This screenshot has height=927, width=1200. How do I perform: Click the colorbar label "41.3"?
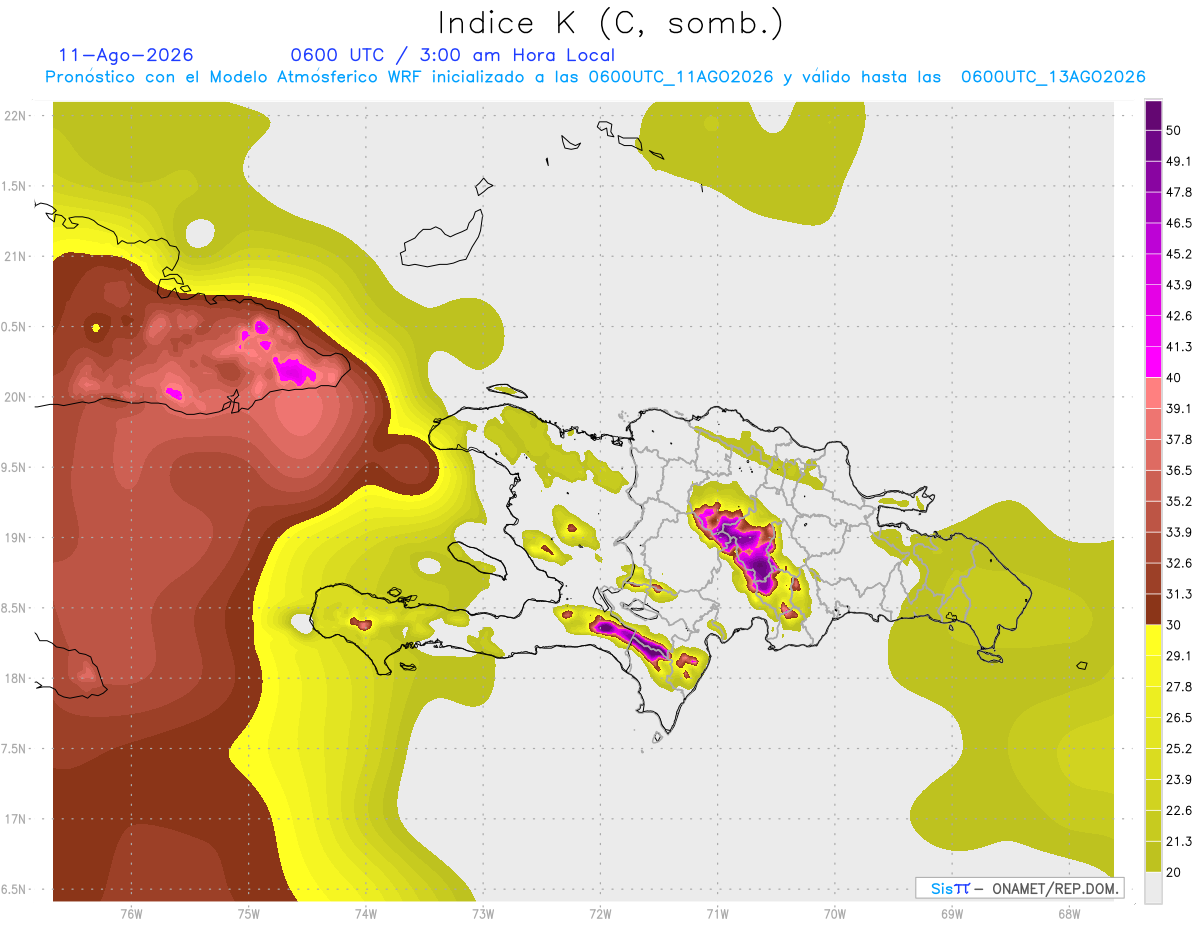coord(1179,347)
